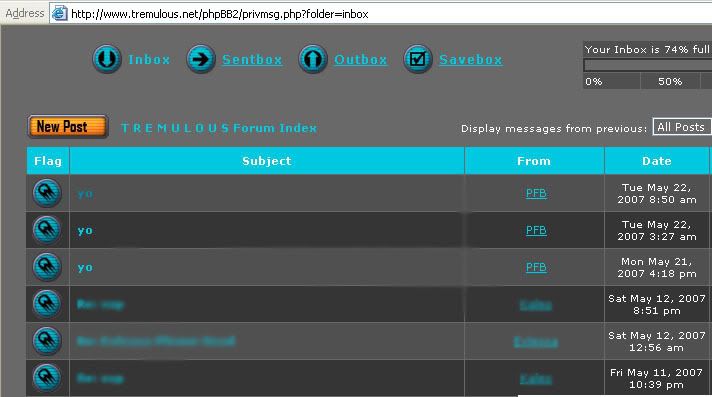Open 'yo' message from 3:27 am
This screenshot has width=712, height=397.
pyautogui.click(x=85, y=231)
